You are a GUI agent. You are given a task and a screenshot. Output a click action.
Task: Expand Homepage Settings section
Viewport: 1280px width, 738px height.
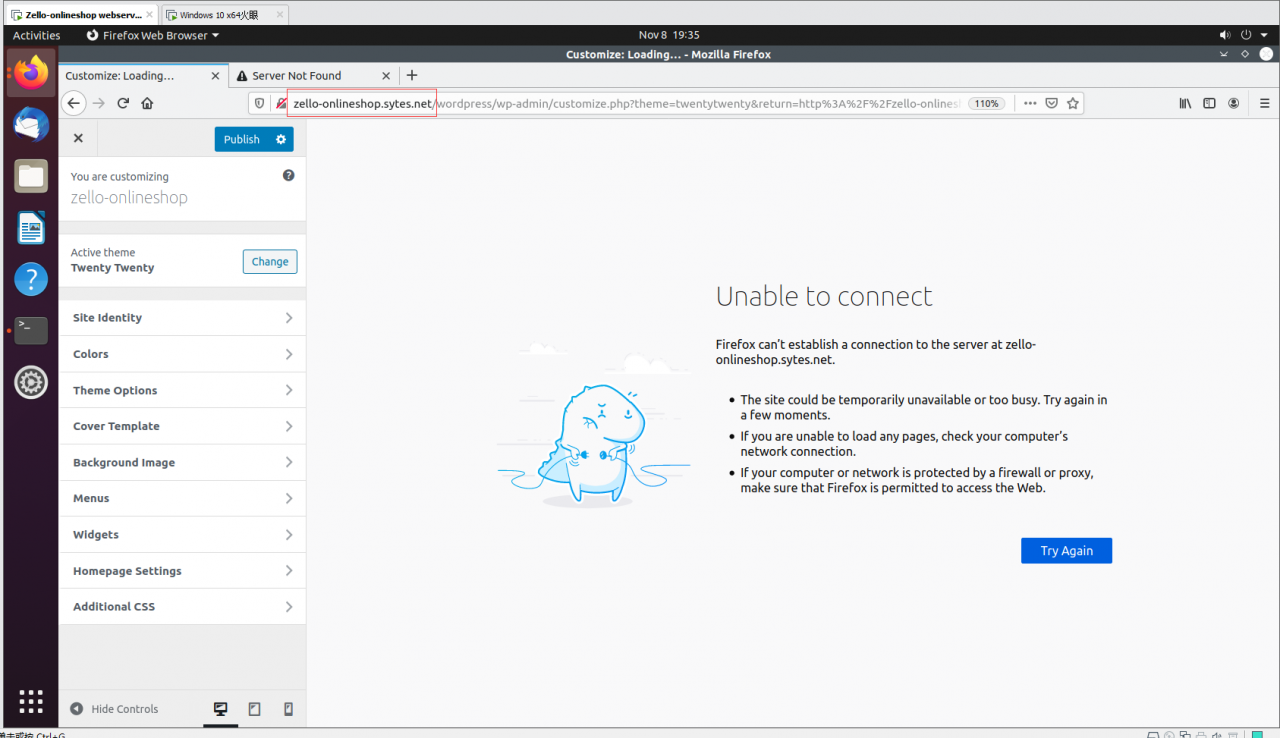[182, 571]
